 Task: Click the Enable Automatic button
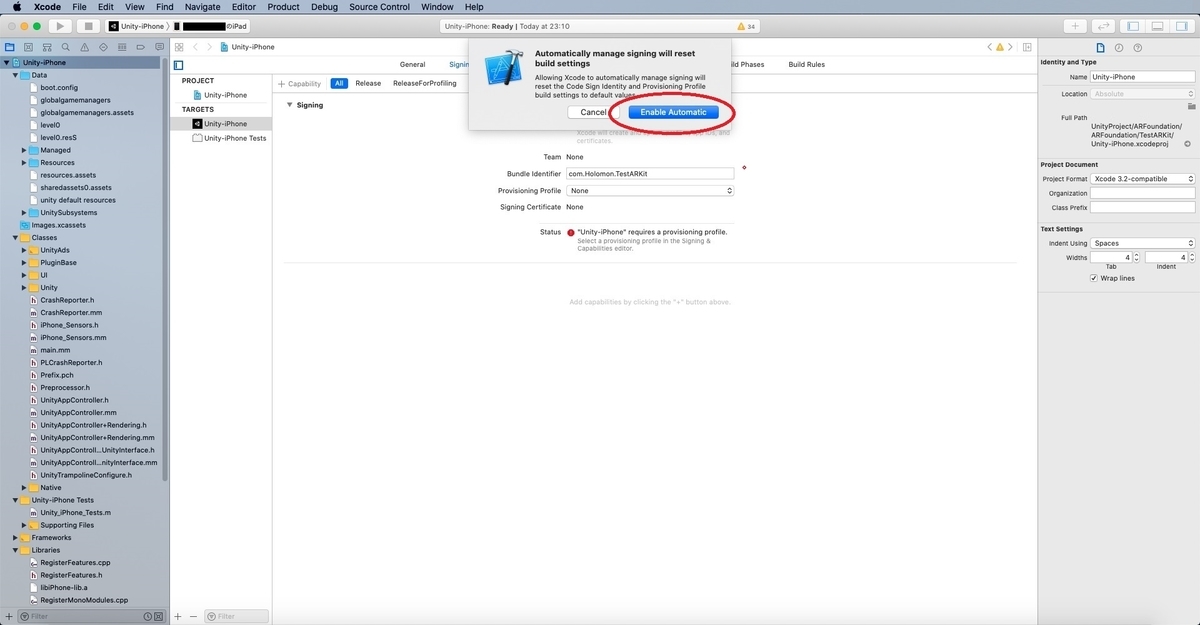(674, 112)
